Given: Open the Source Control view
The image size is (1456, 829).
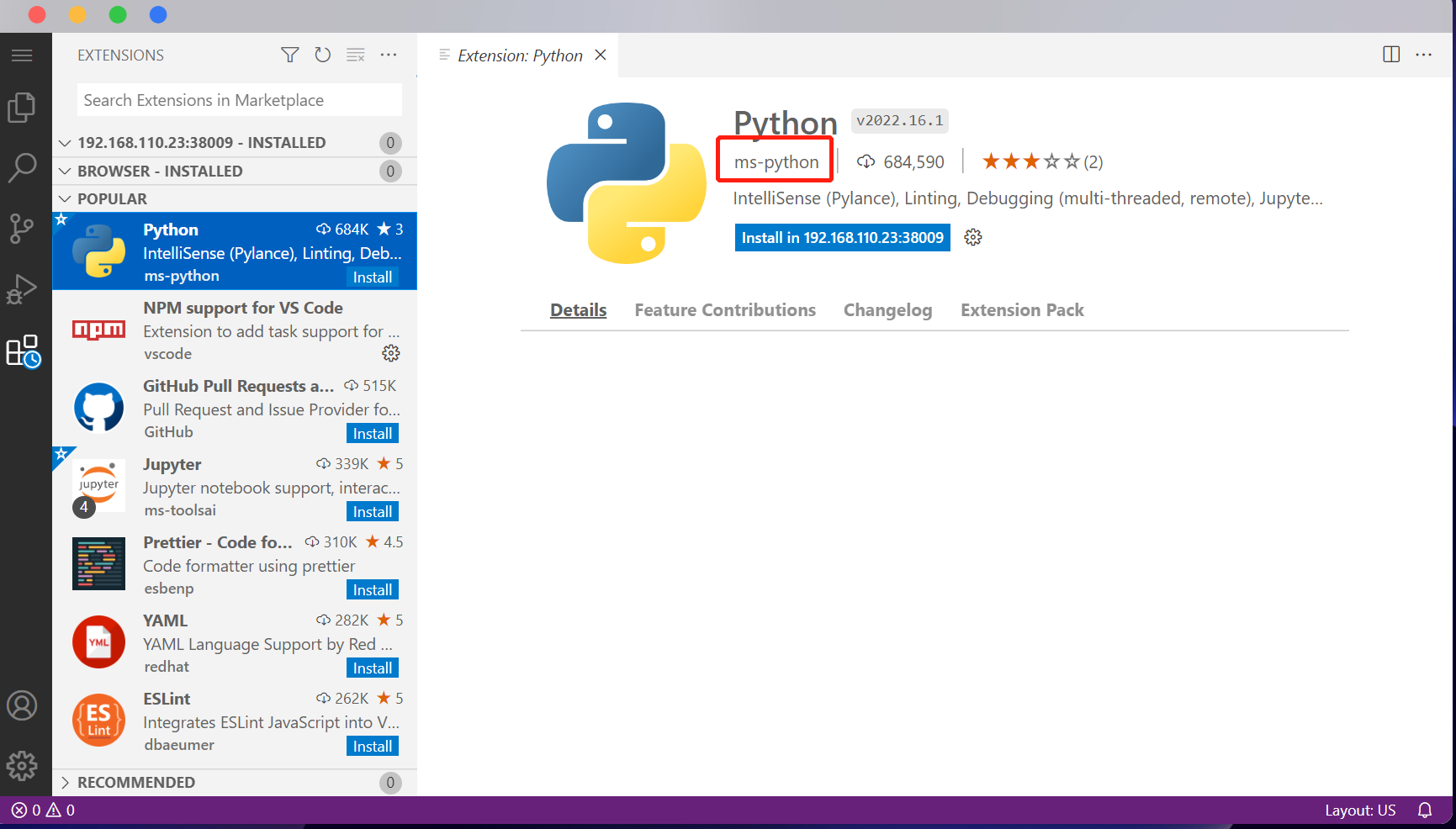Looking at the screenshot, I should (22, 228).
